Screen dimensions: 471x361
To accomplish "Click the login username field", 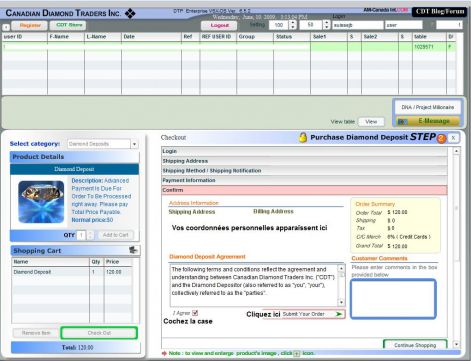I will [x=358, y=25].
